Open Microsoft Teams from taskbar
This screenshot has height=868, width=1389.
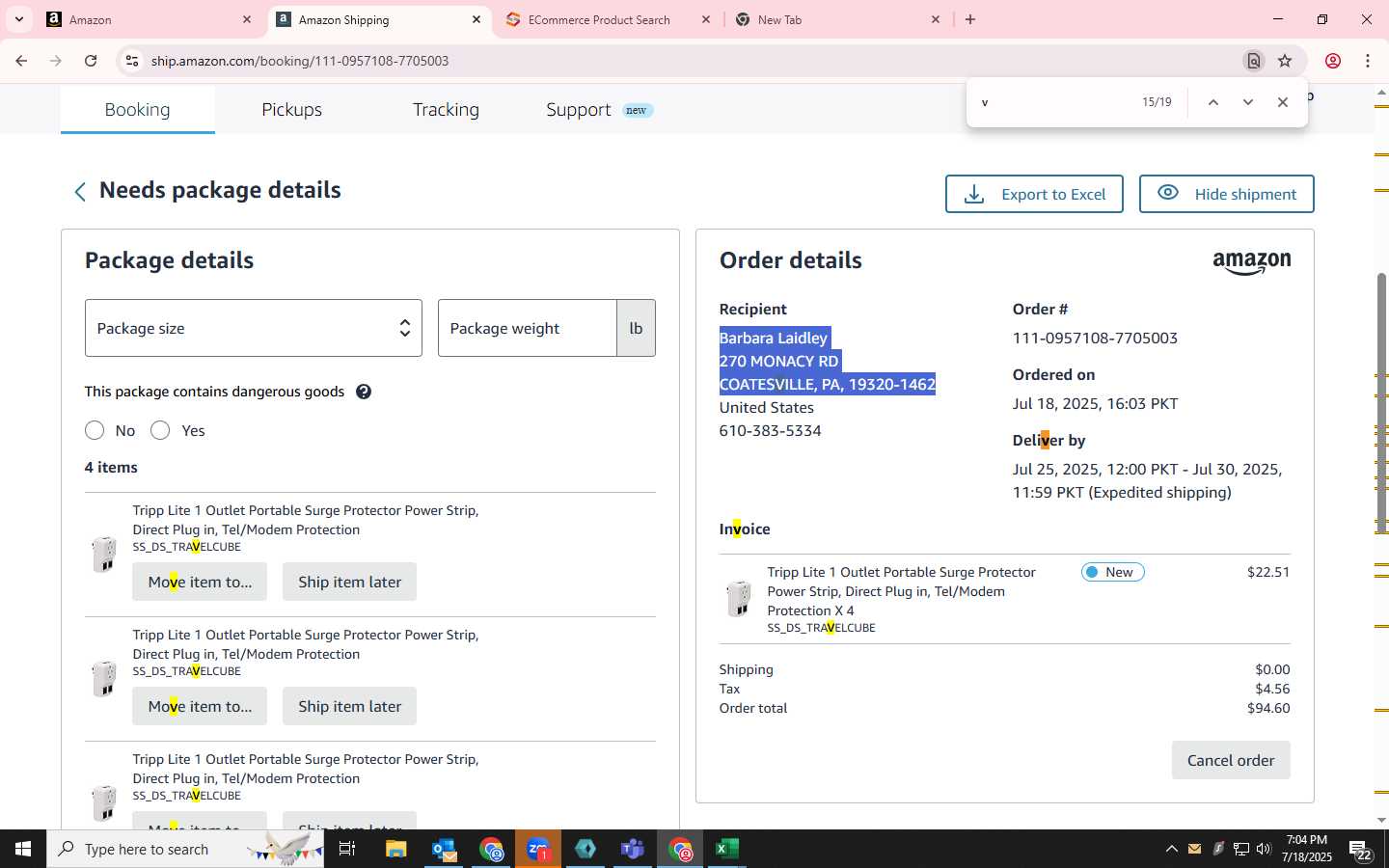tap(633, 849)
